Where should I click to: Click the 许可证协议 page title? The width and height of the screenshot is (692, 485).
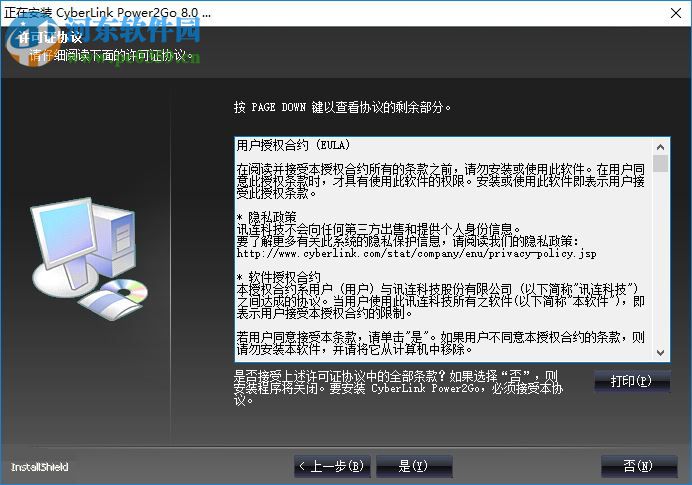coord(49,38)
